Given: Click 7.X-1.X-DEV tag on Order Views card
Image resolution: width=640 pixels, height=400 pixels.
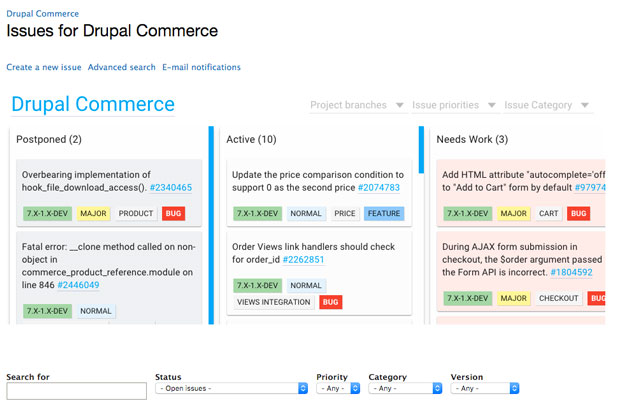Looking at the screenshot, I should [258, 285].
